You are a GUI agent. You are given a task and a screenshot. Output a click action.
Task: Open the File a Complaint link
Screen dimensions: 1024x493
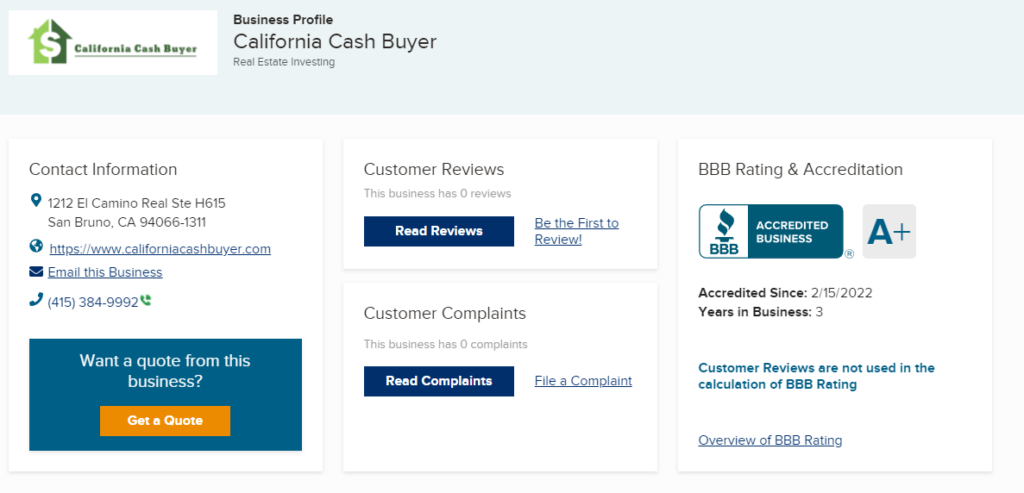[583, 381]
